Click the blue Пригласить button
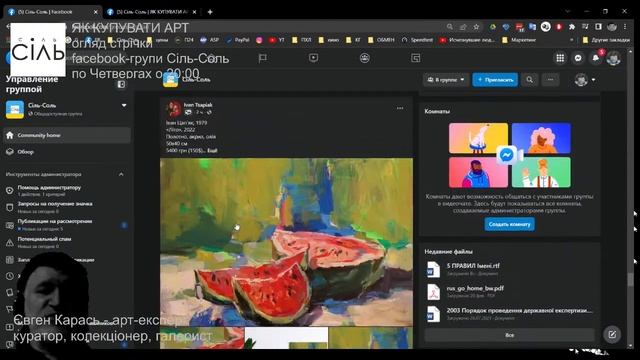 tap(495, 80)
